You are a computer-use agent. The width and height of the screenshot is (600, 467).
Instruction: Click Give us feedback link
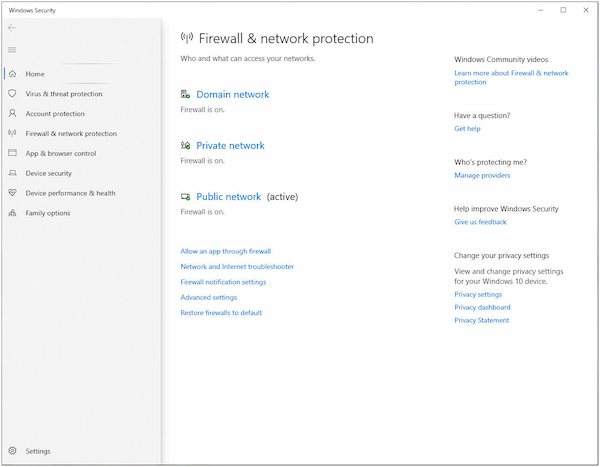click(x=480, y=222)
